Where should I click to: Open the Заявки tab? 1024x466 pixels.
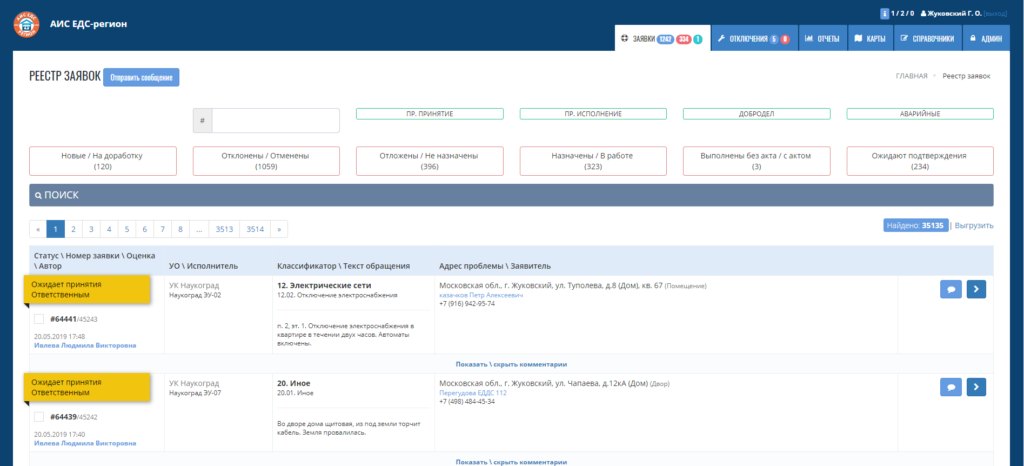(x=662, y=39)
